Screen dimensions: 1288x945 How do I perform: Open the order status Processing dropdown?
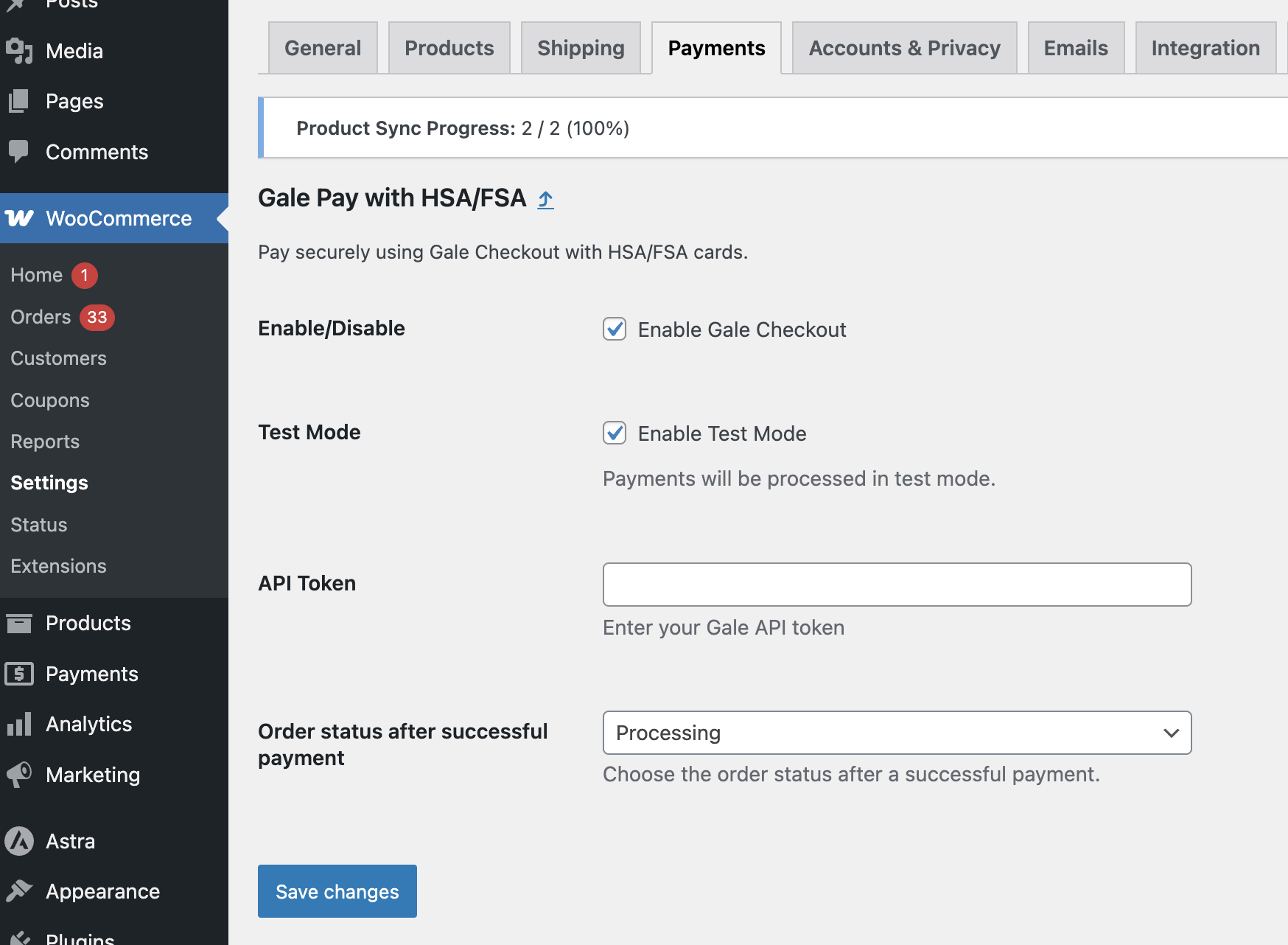[897, 733]
